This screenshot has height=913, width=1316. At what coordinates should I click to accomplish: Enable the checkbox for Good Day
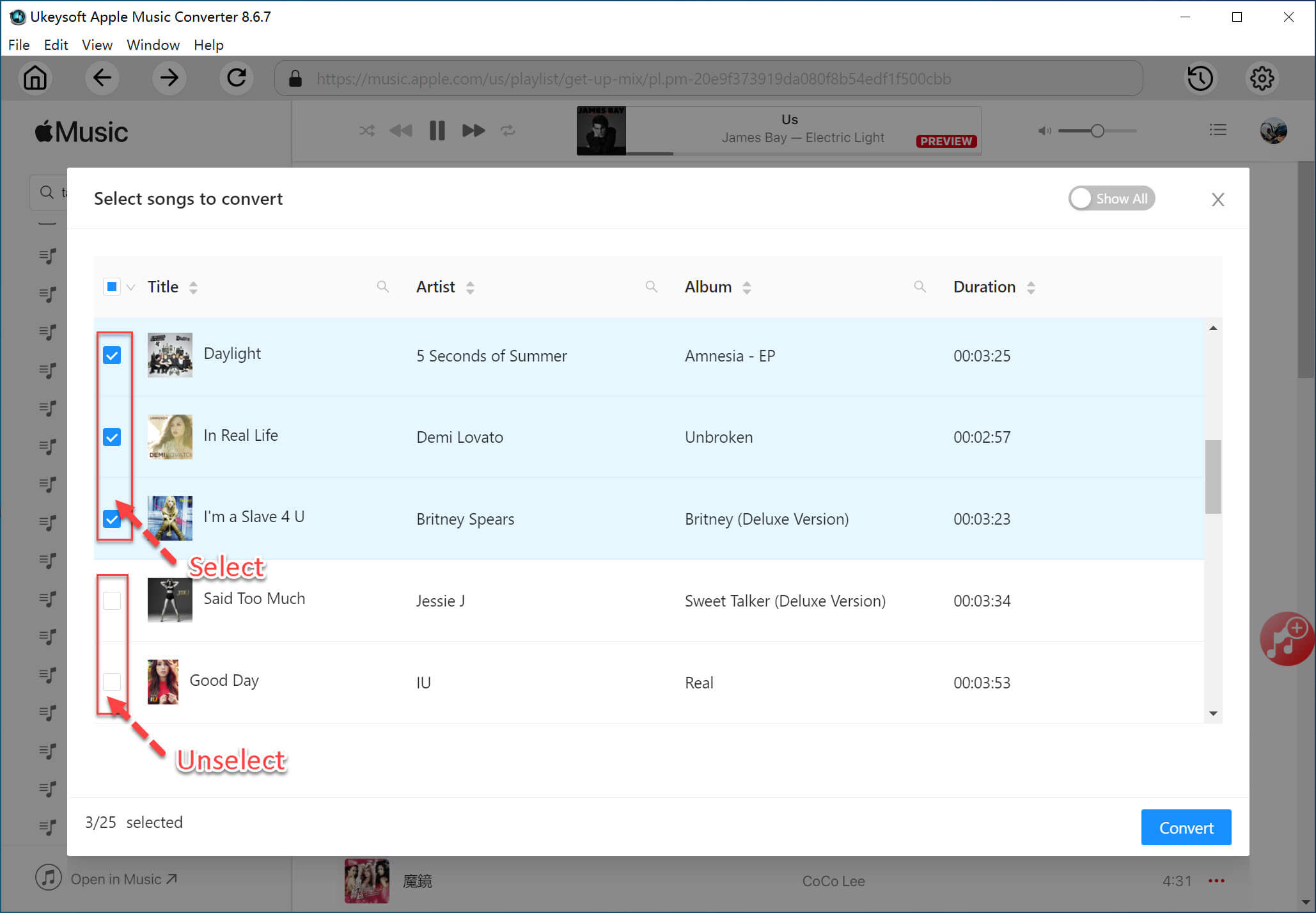tap(112, 682)
